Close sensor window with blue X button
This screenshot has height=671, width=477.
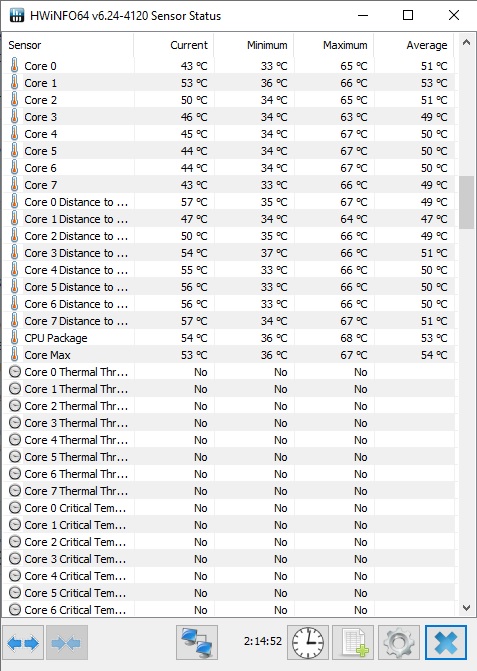[x=446, y=642]
